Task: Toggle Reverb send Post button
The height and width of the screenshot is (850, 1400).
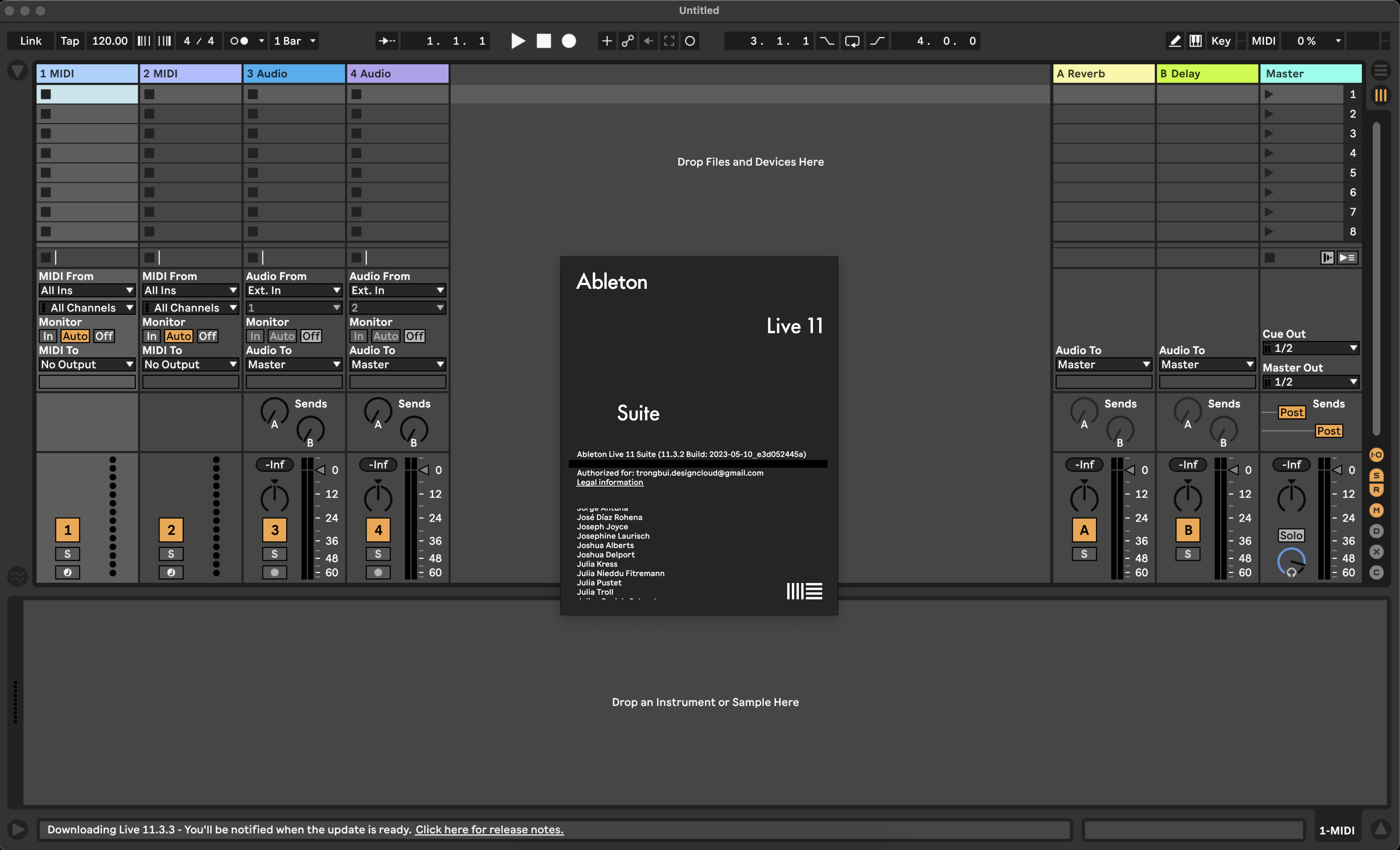Action: (x=1291, y=413)
